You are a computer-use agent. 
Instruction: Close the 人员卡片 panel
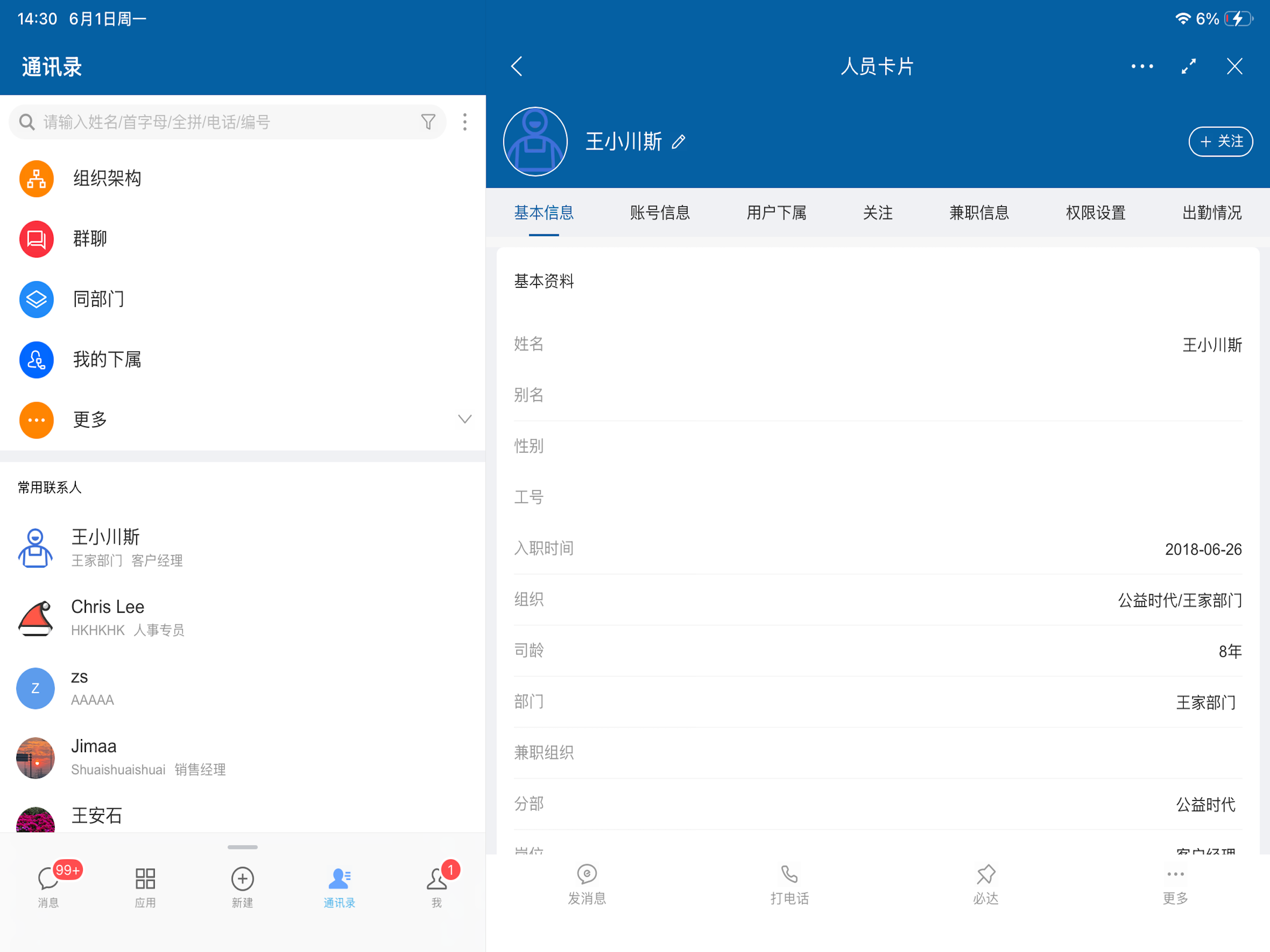click(1234, 66)
